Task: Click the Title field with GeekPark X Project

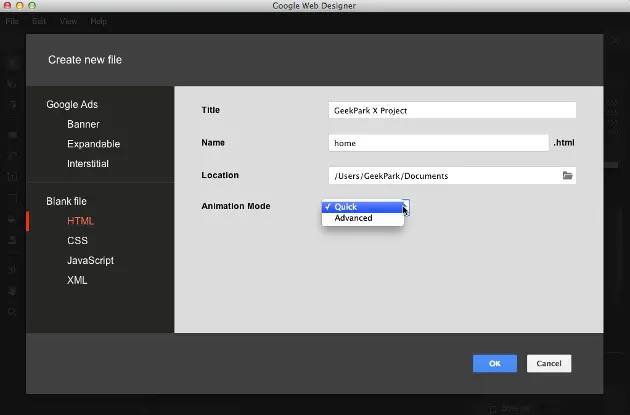Action: 452,110
